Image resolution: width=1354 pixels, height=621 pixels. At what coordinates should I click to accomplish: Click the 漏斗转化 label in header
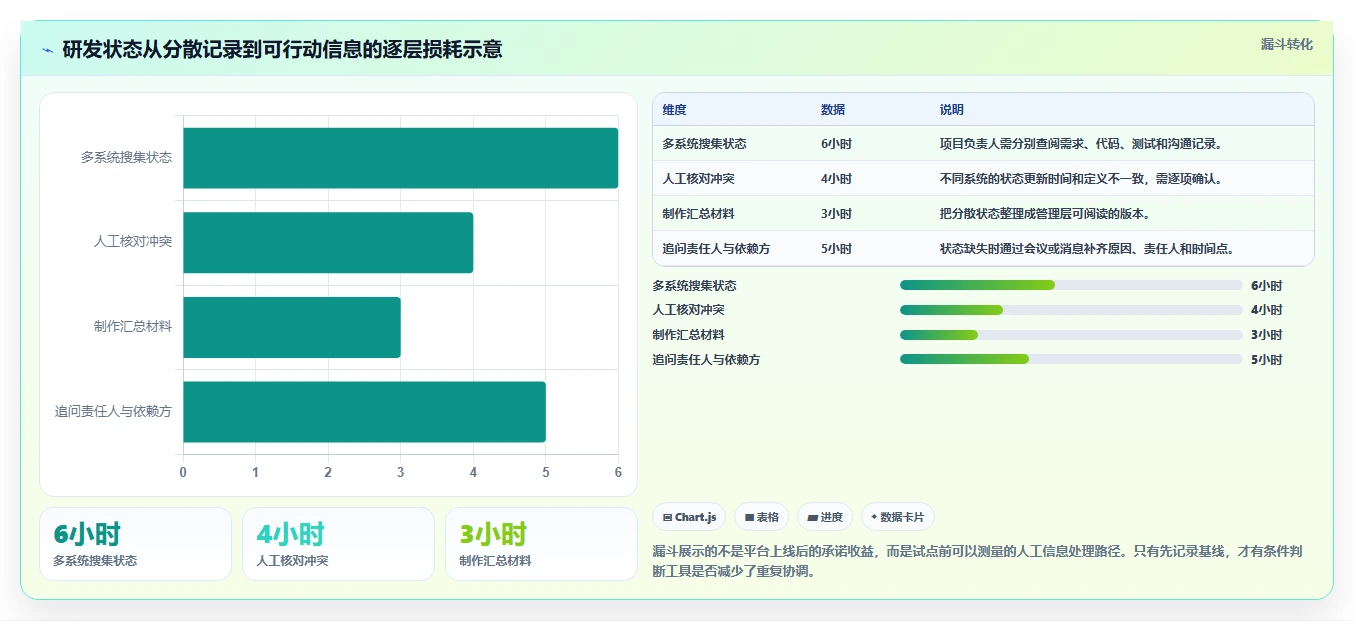(1286, 45)
